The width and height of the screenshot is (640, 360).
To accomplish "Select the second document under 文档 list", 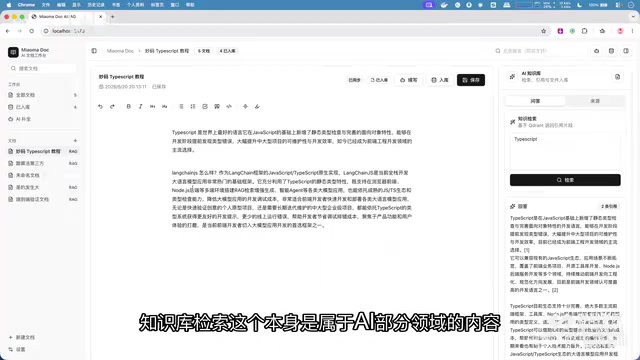I will (x=42, y=163).
